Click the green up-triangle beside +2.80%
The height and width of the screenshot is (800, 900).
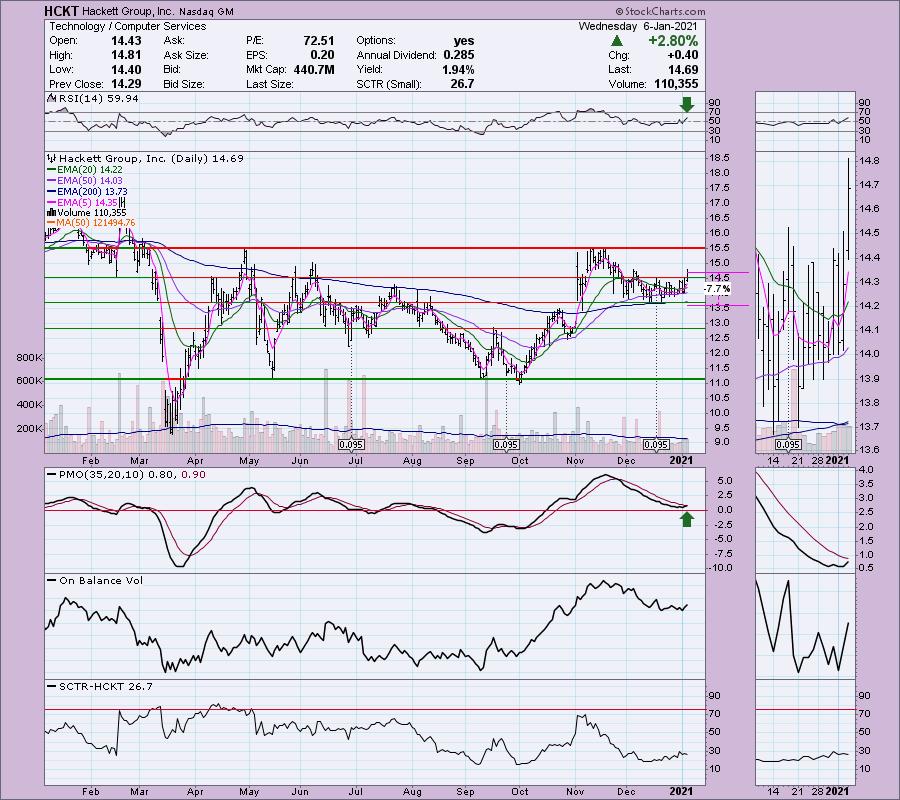point(617,41)
